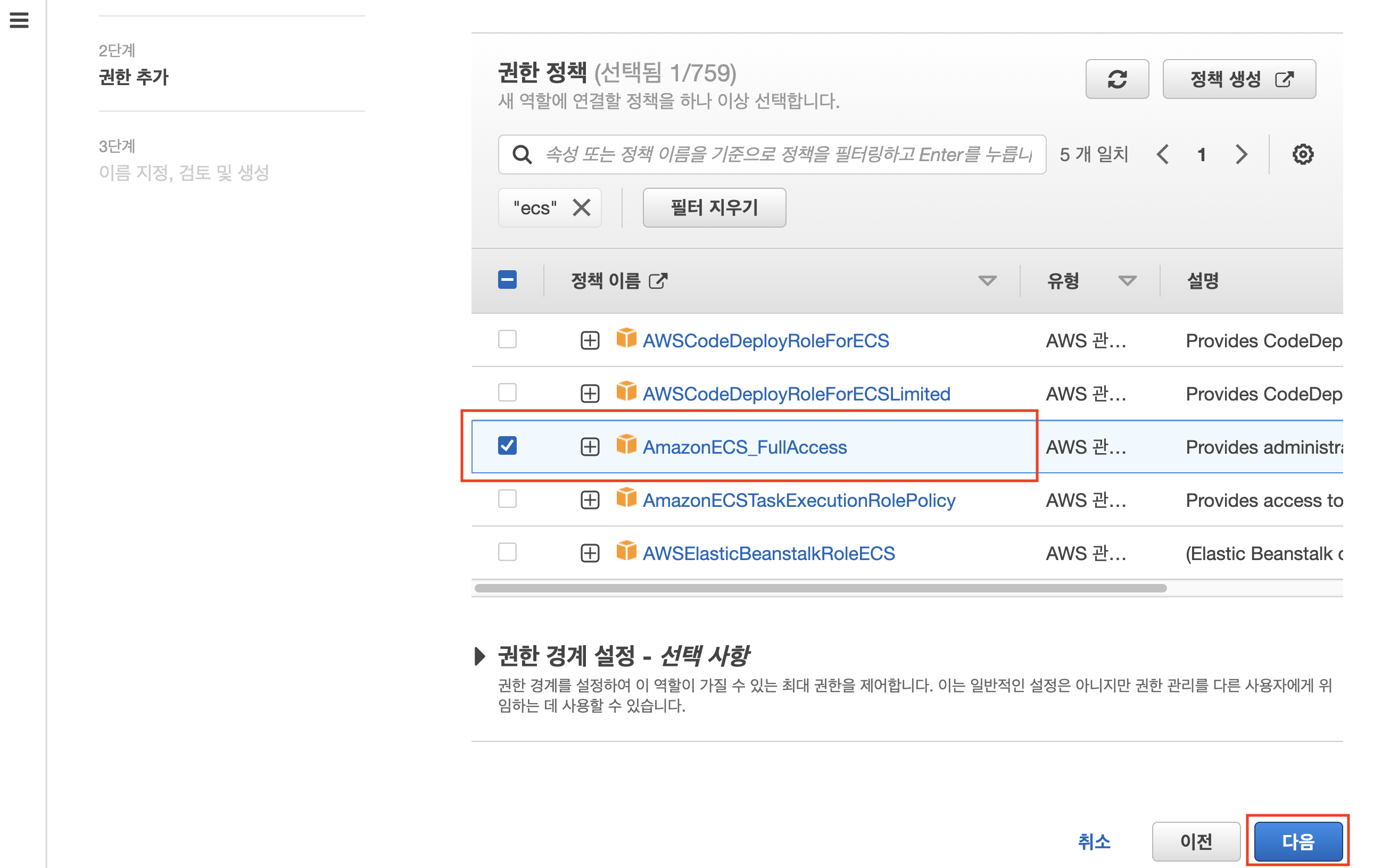This screenshot has height=868, width=1390.
Task: Click the horizontal table scrollbar
Action: 820,588
